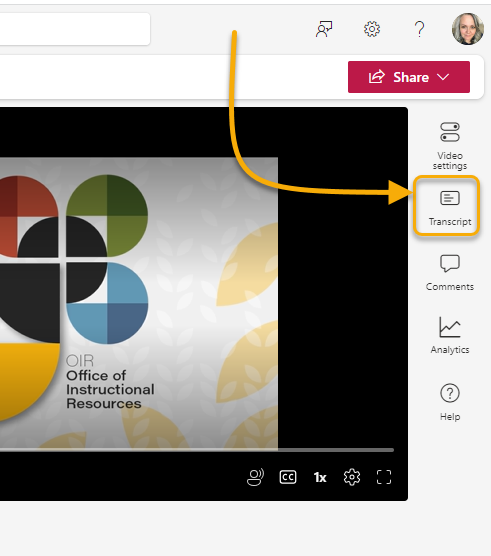Change the 1x playback speed
491x556 pixels.
pos(320,477)
